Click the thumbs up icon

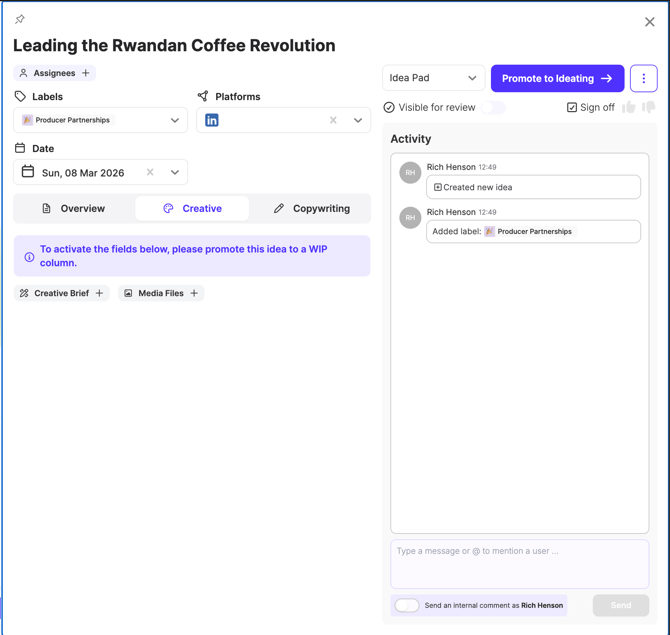tap(628, 107)
